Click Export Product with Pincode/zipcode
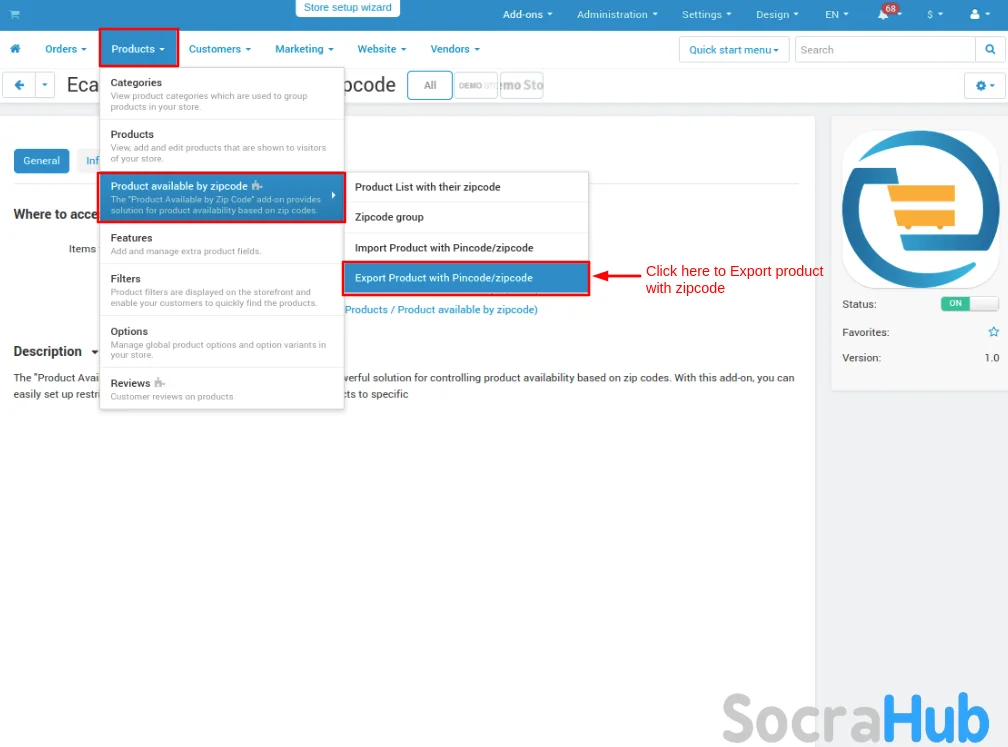This screenshot has height=747, width=1008. tap(466, 278)
